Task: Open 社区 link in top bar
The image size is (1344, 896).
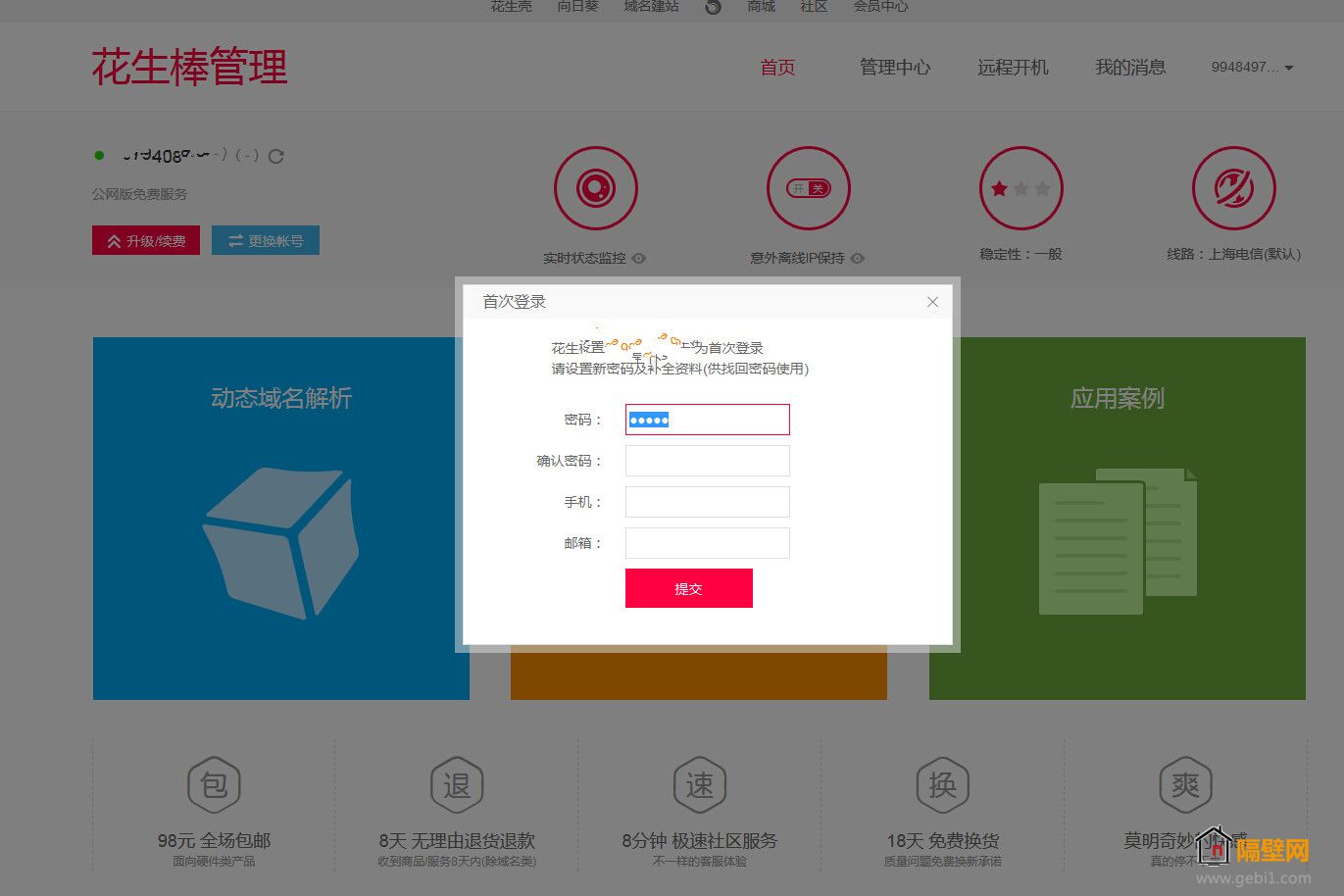Action: coord(814,7)
